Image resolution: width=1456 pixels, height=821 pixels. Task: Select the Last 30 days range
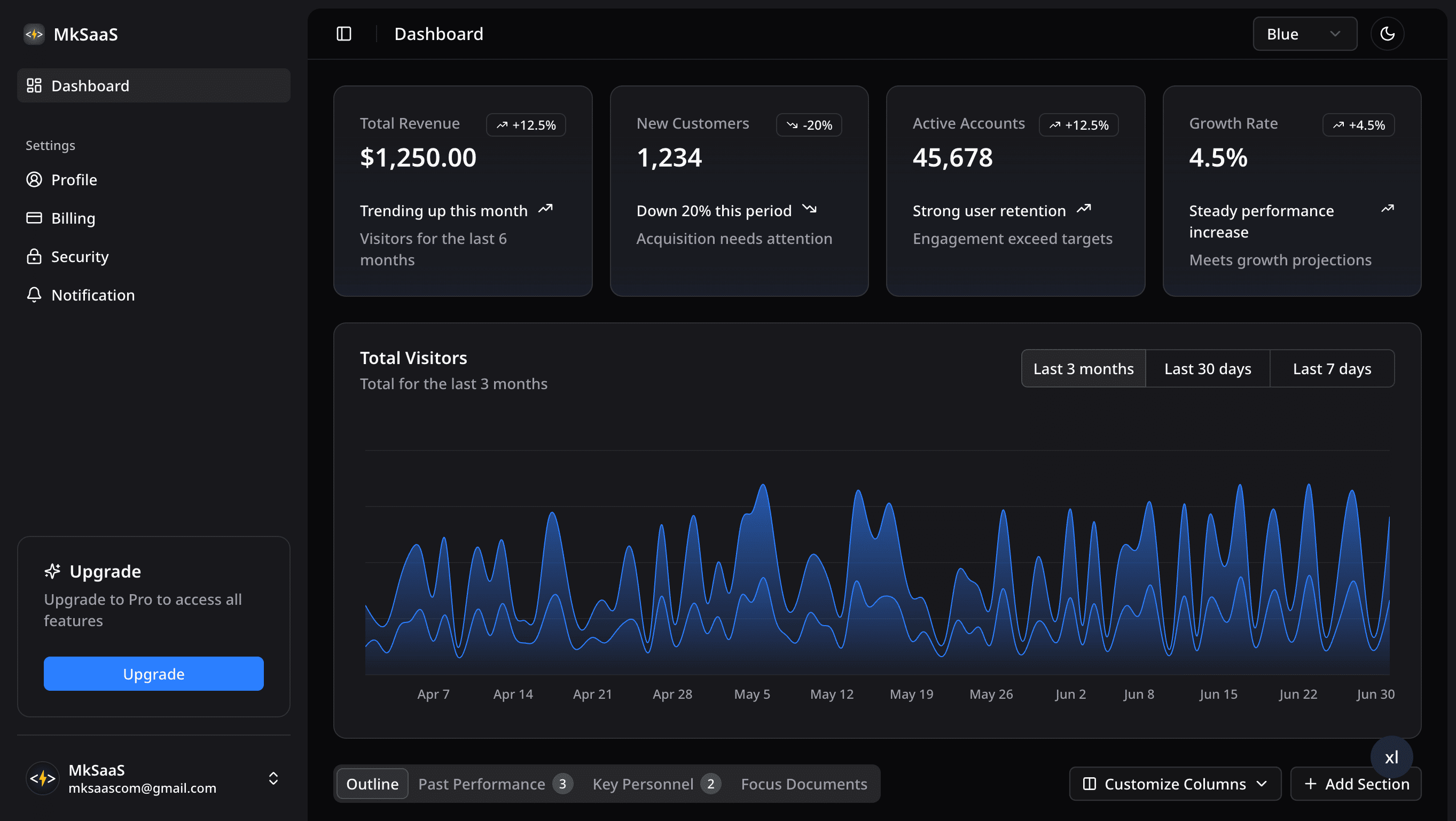[1207, 368]
